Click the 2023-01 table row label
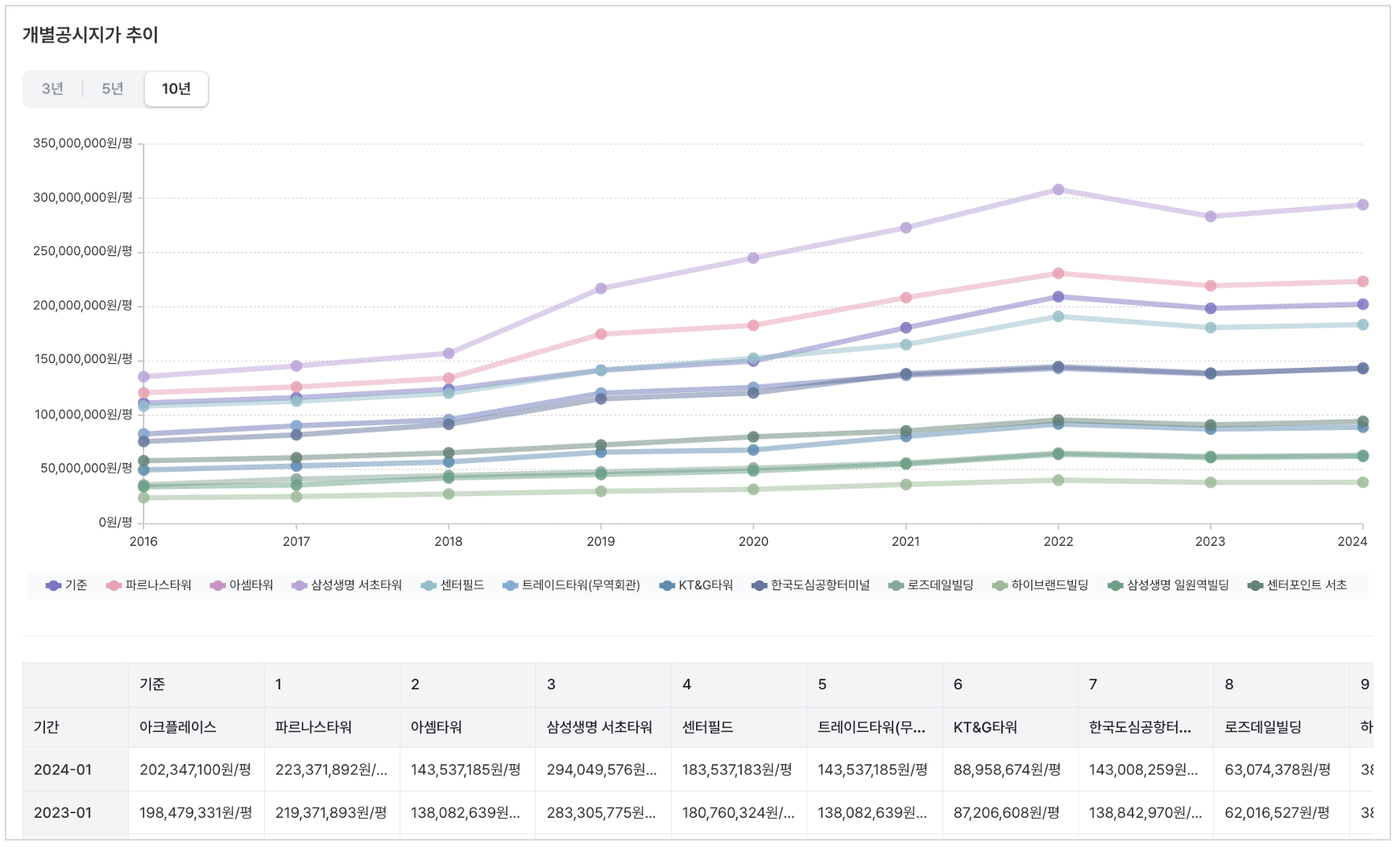The height and width of the screenshot is (847, 1400). coord(63,813)
